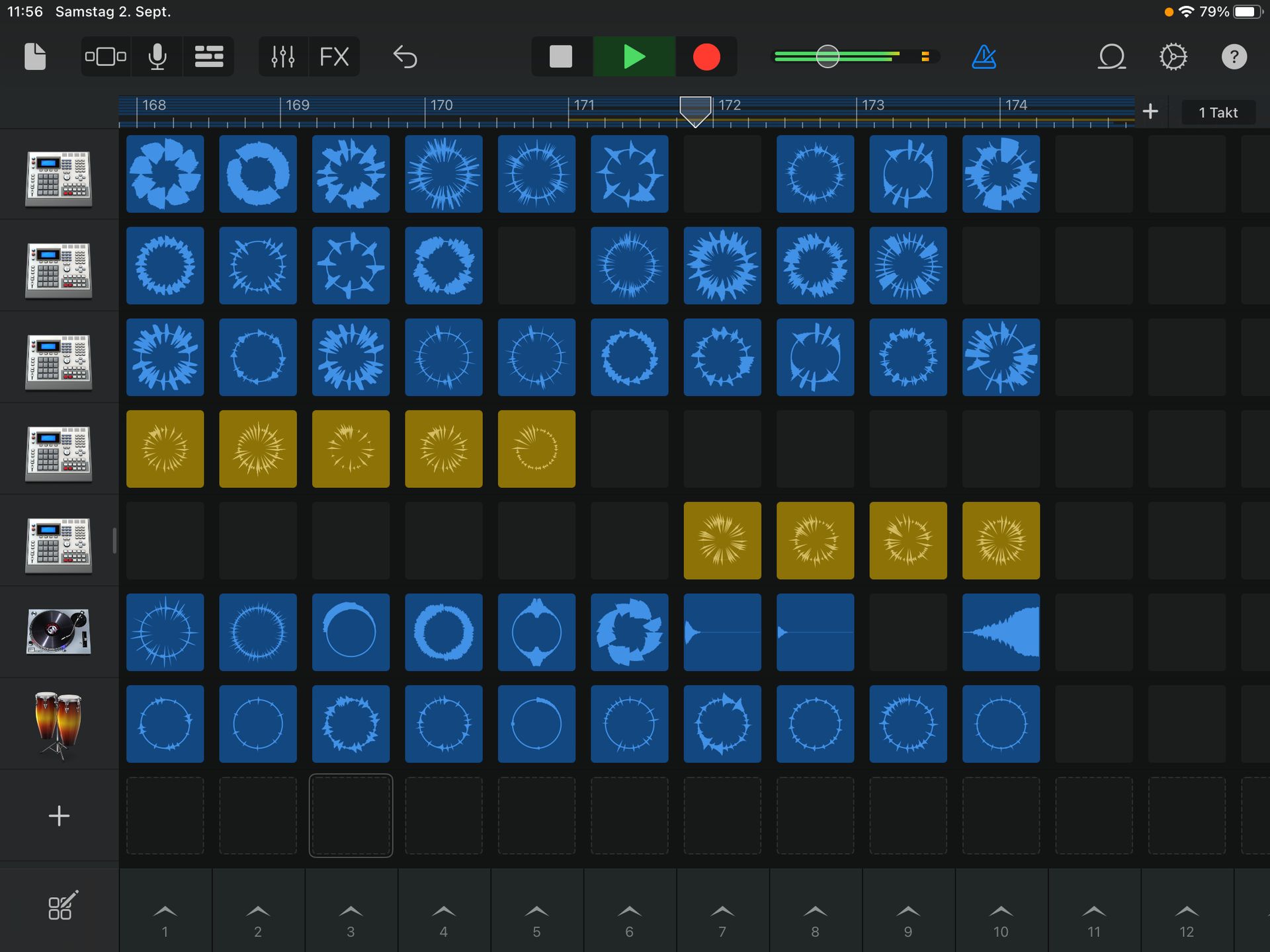1270x952 pixels.
Task: Select the turntable track header
Action: point(59,631)
